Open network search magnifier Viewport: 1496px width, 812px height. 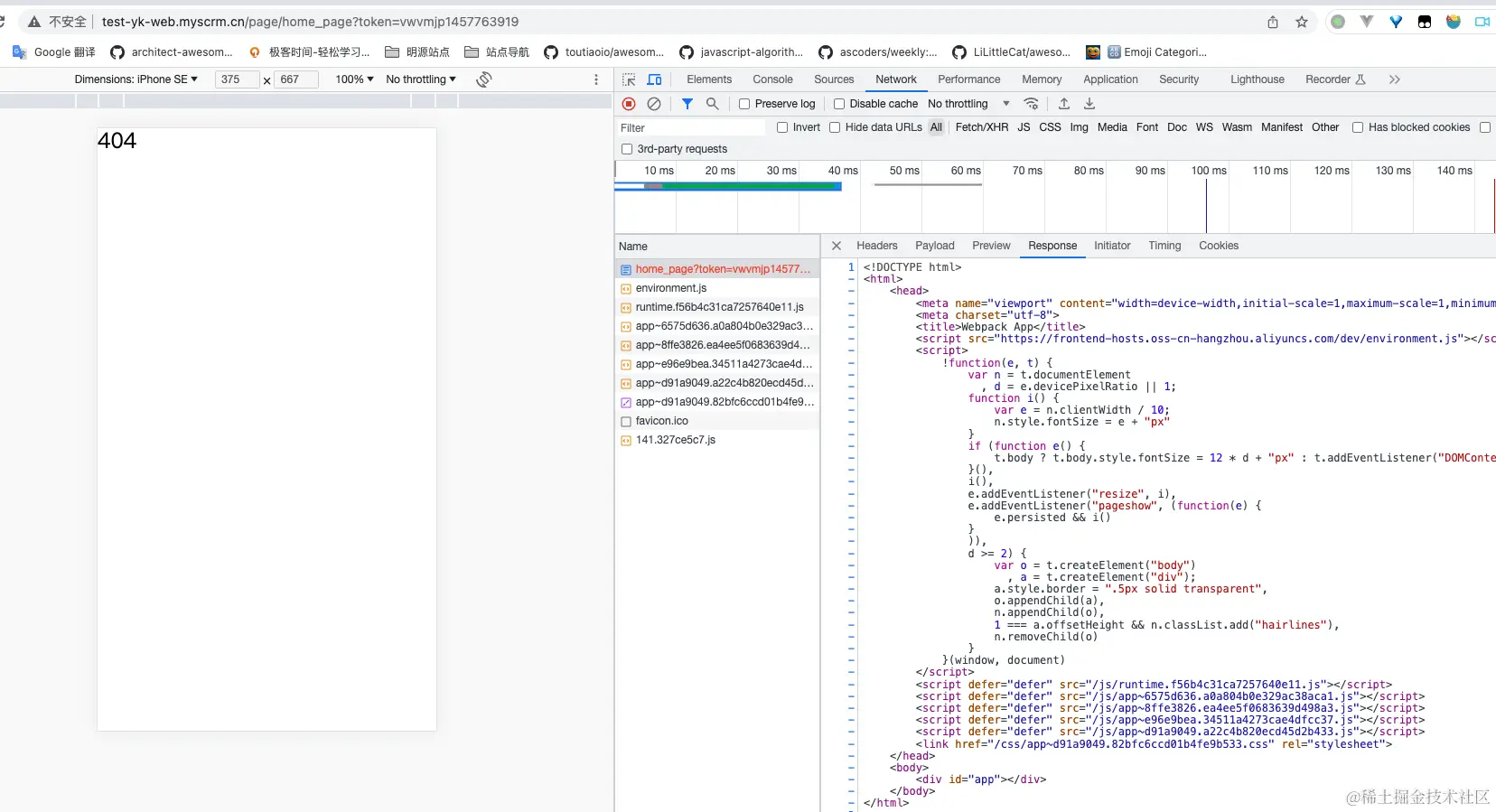(x=713, y=104)
